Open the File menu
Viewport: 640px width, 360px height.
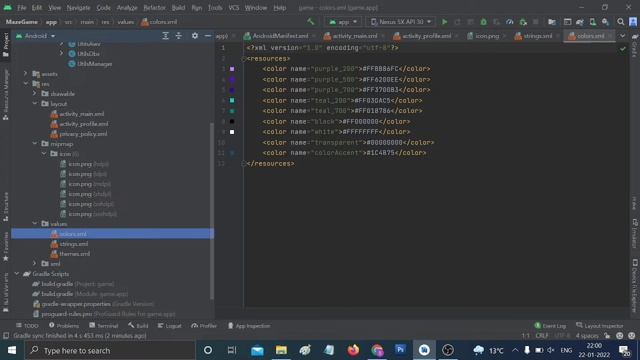(21, 7)
